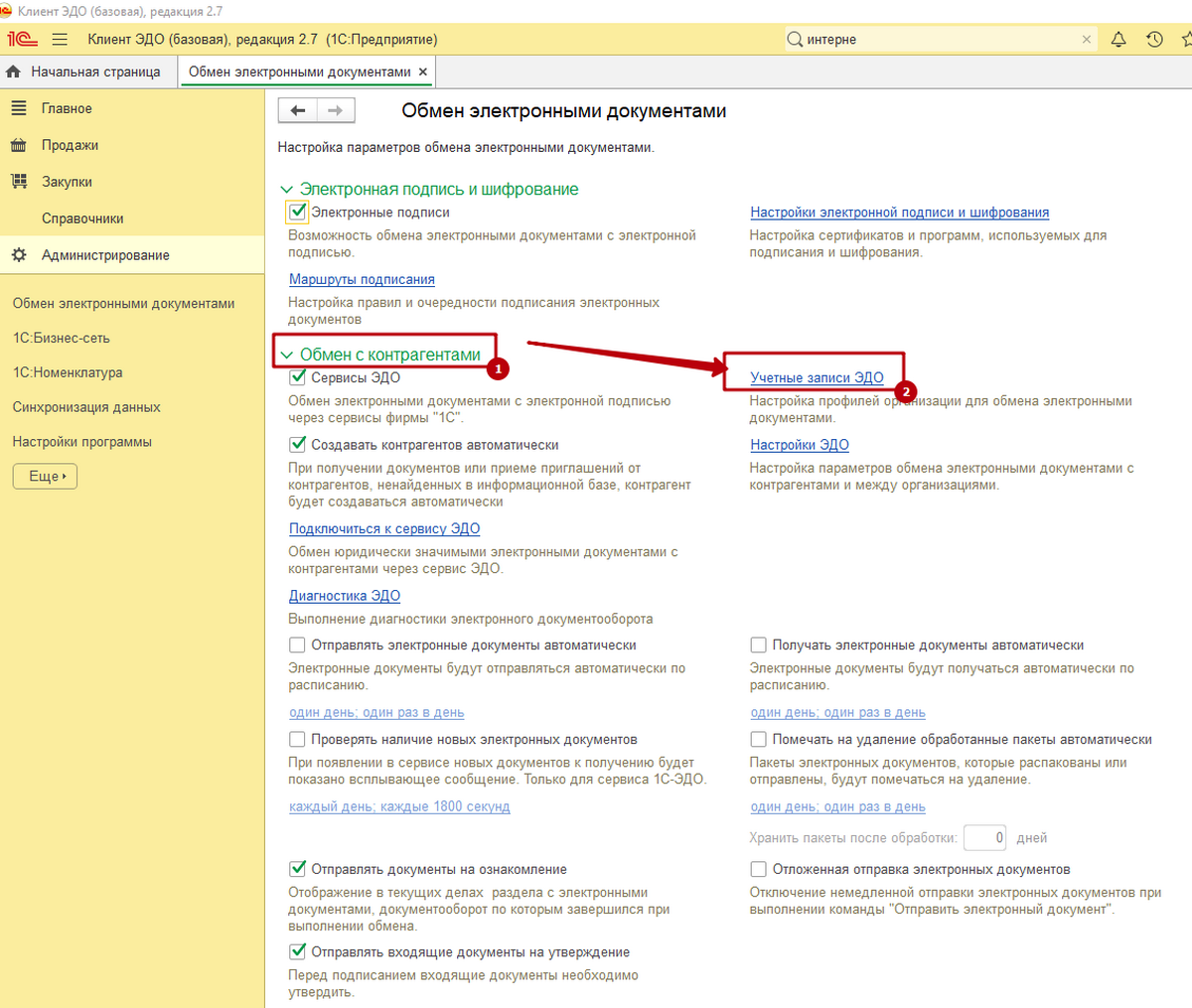Toggle Создавать контрагентов автоматически checkbox

point(297,445)
